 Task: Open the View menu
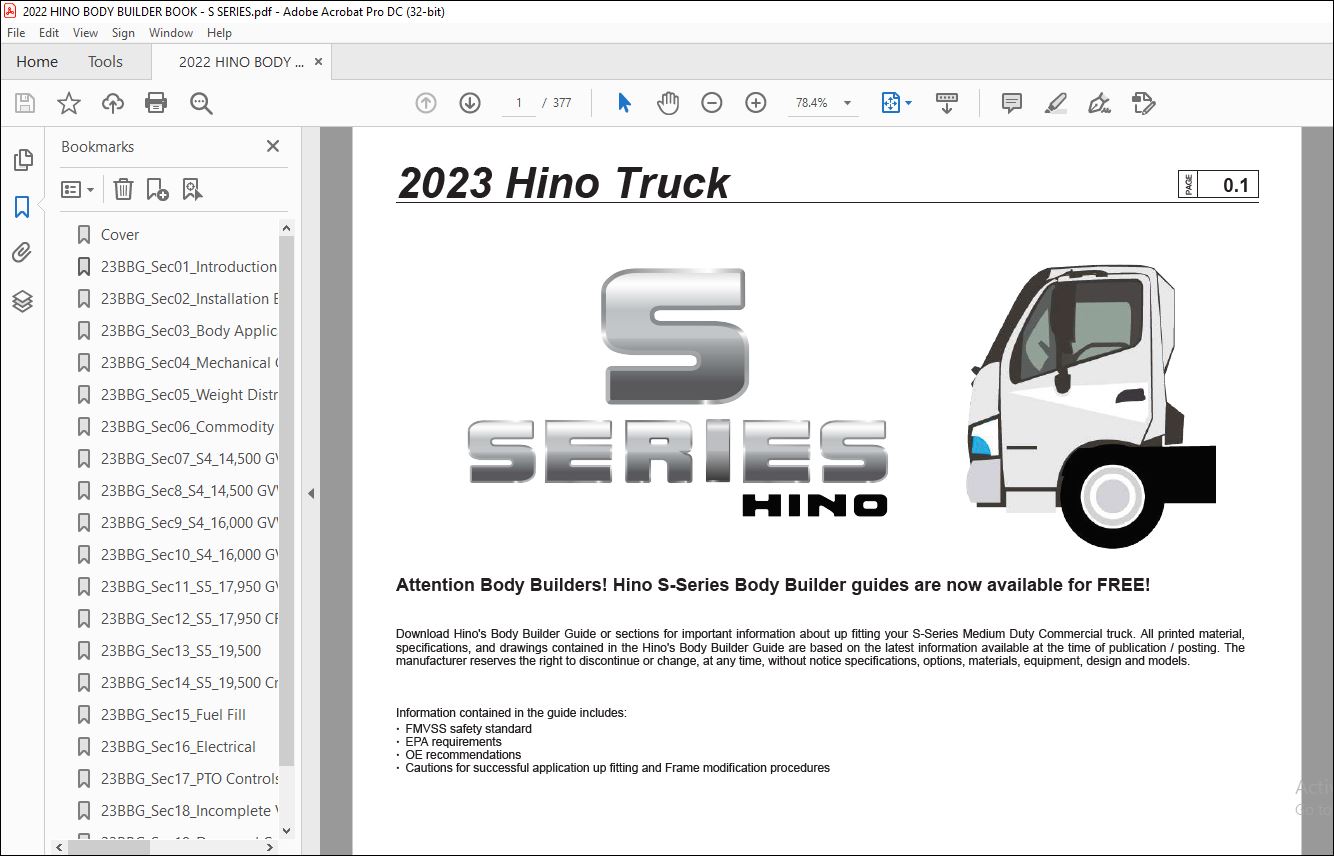tap(86, 33)
